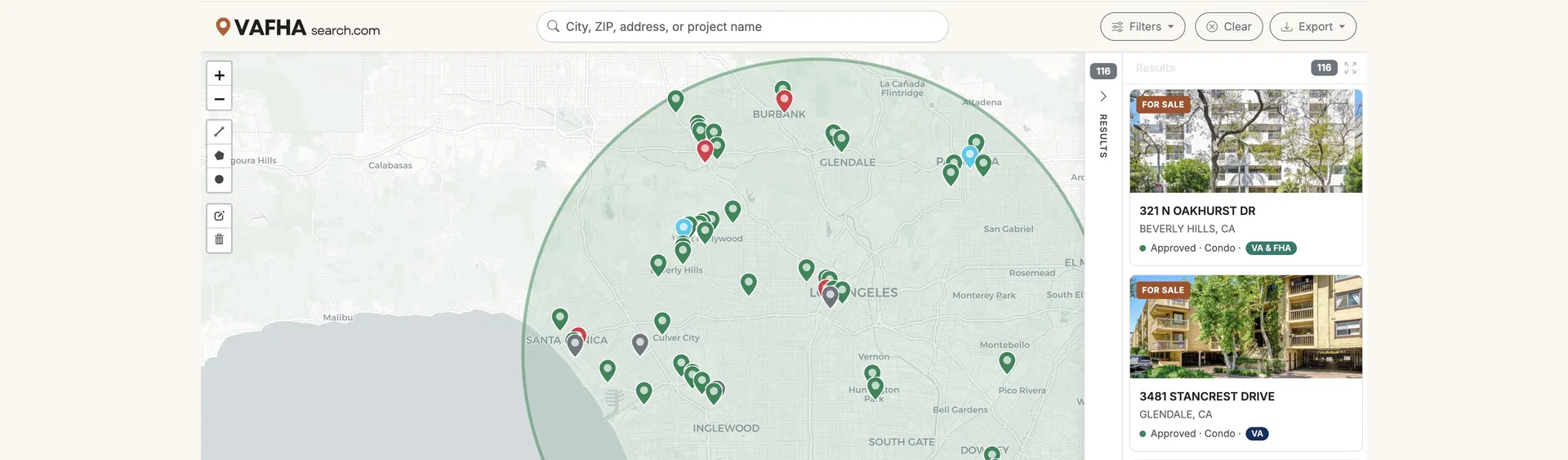Select the circle draw tool
1568x460 pixels.
point(219,180)
